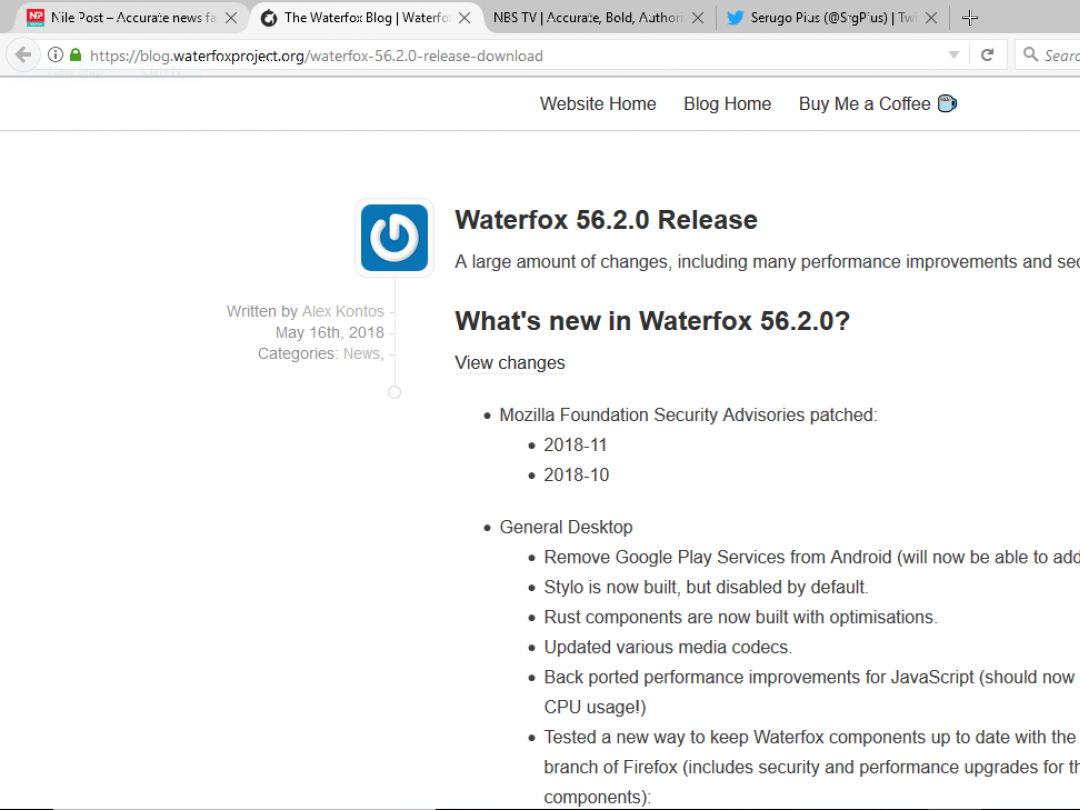Viewport: 1080px width, 810px height.
Task: Close the Waterfox Blog tab
Action: [464, 18]
